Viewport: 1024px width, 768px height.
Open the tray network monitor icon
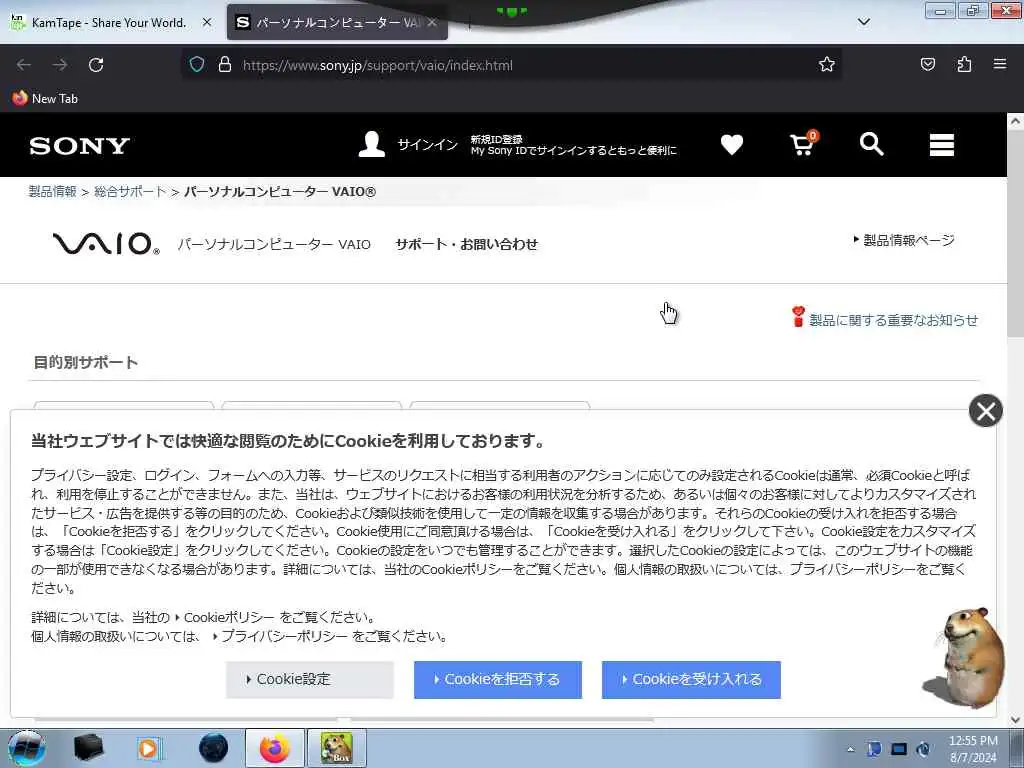(899, 749)
